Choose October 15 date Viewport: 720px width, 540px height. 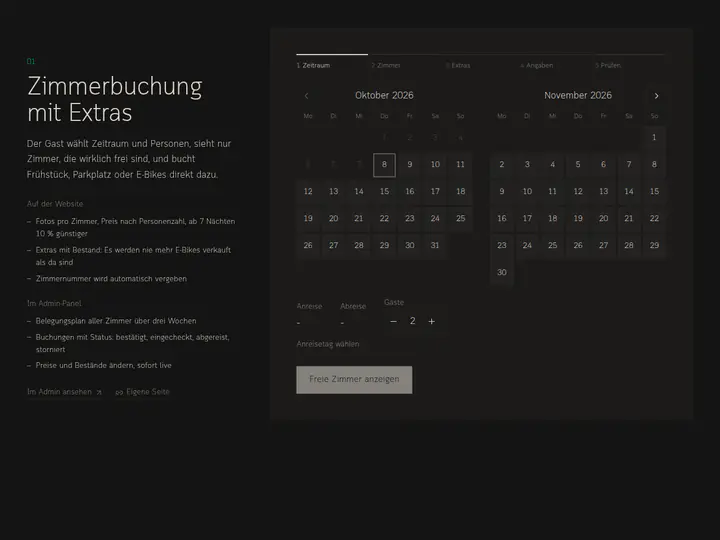(x=384, y=191)
